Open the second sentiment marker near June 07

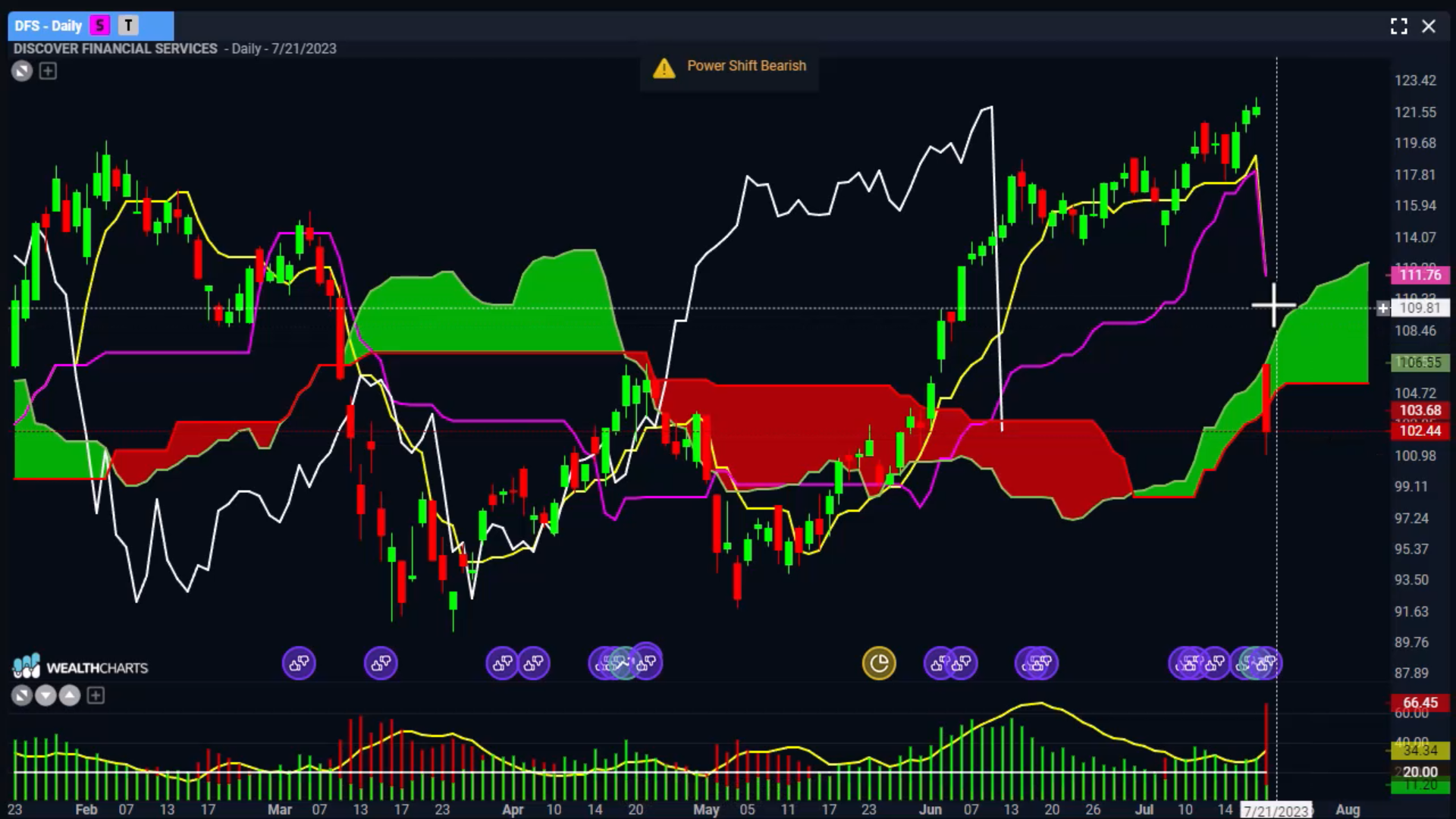point(962,664)
